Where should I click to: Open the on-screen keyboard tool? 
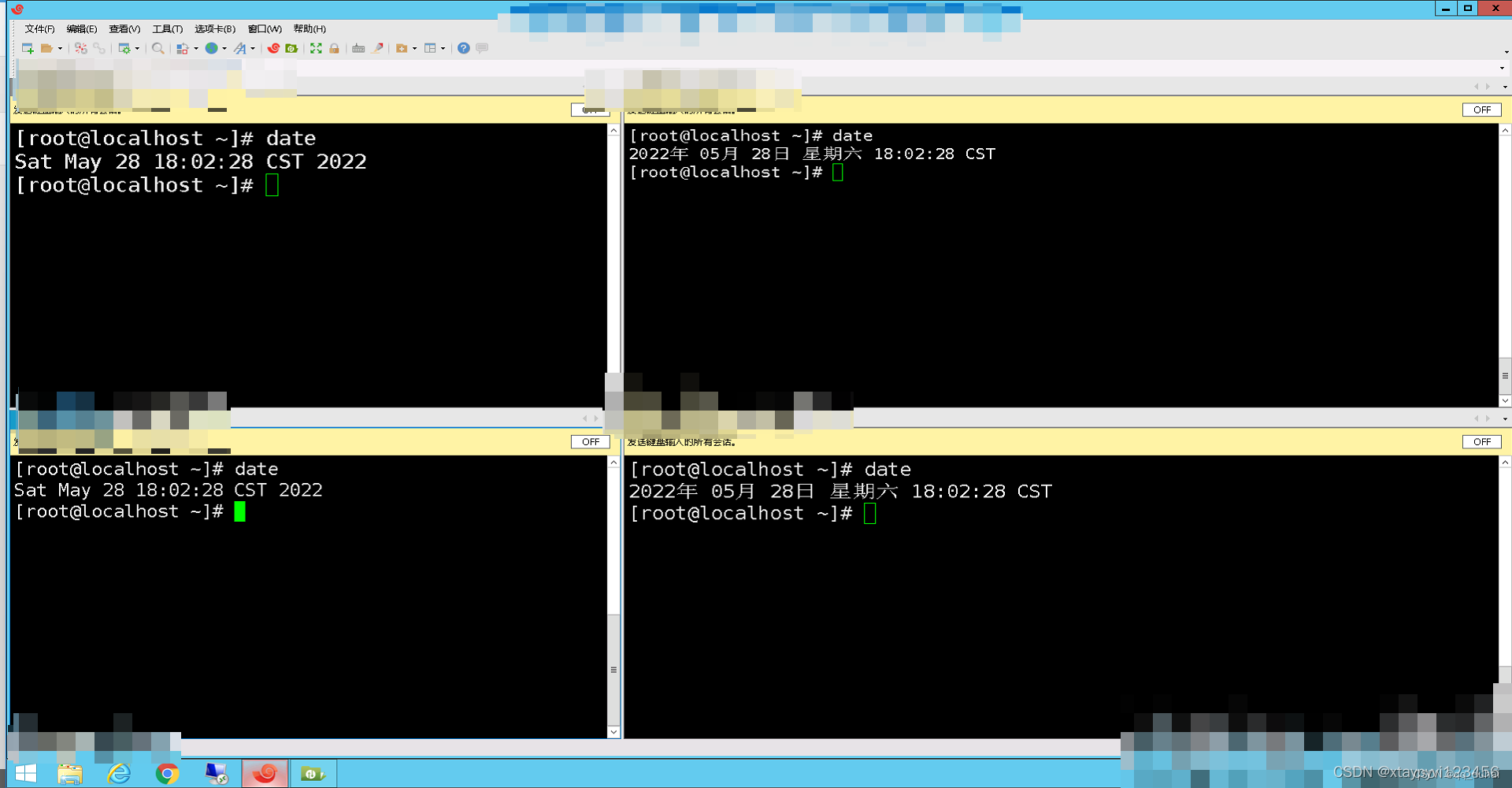click(358, 48)
